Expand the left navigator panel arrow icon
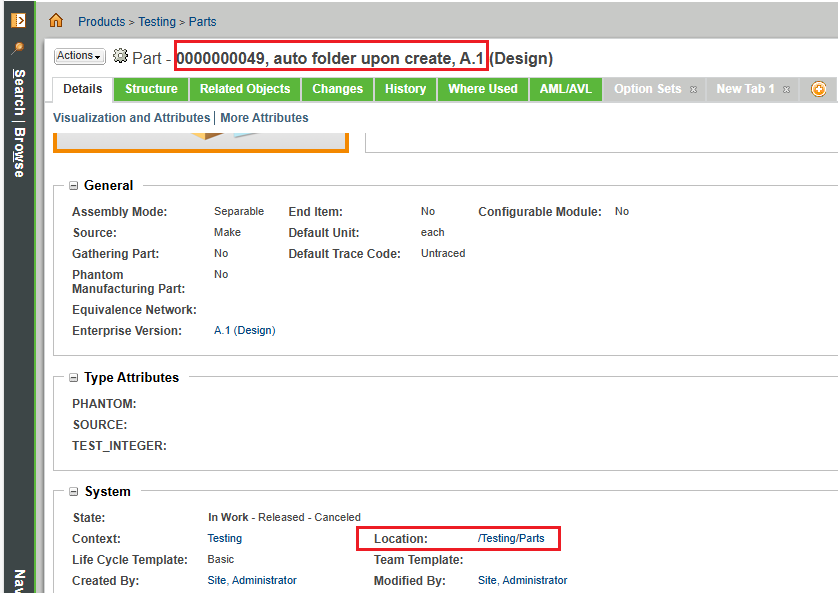 click(18, 20)
